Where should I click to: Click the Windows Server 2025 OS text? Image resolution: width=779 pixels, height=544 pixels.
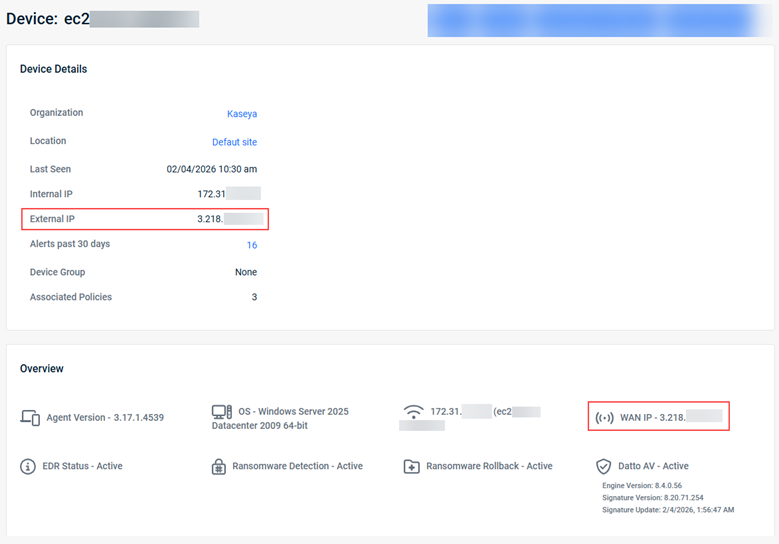[292, 411]
